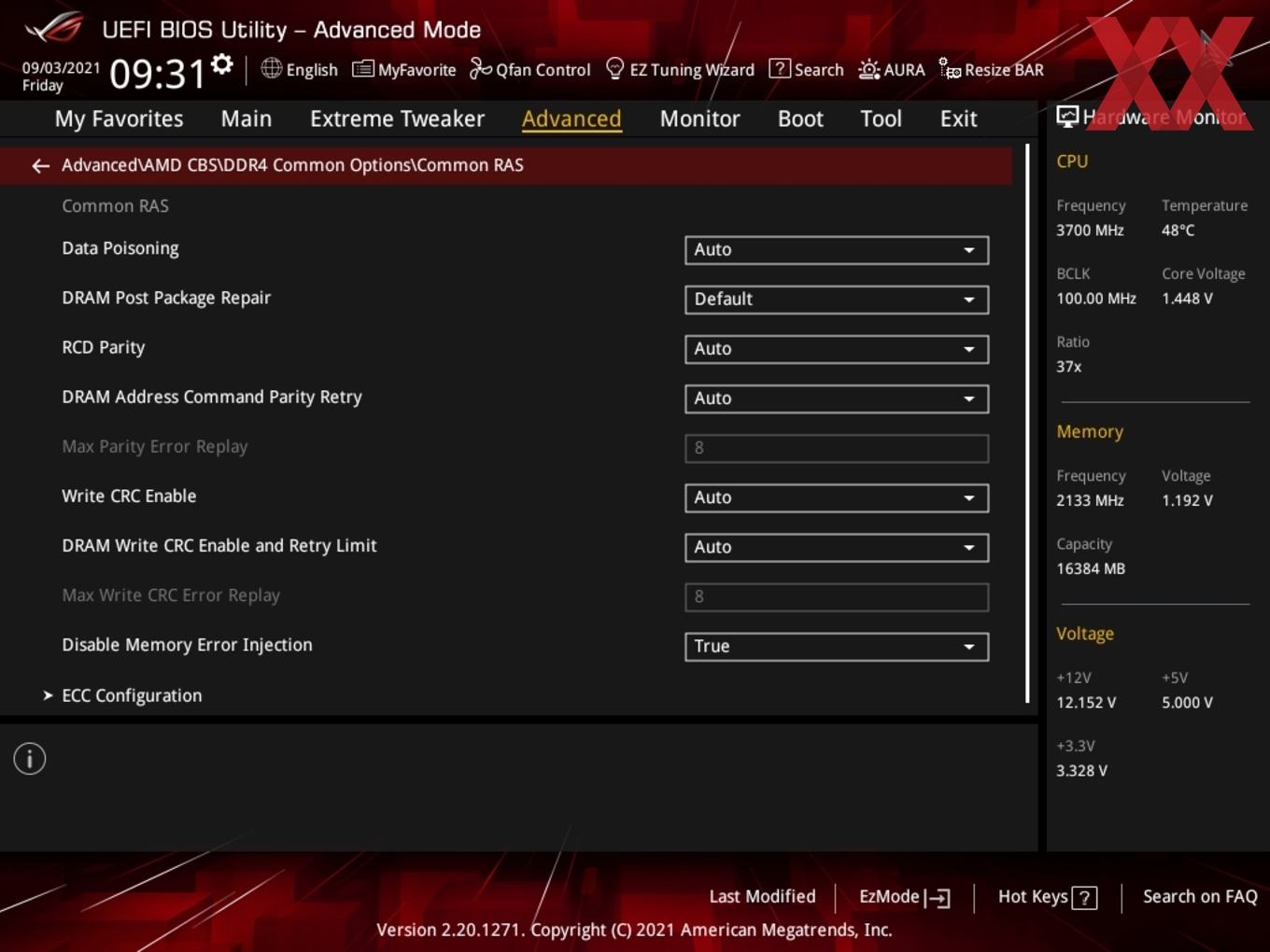This screenshot has height=952, width=1270.
Task: Select the 'Data Poisoning' label
Action: [120, 248]
